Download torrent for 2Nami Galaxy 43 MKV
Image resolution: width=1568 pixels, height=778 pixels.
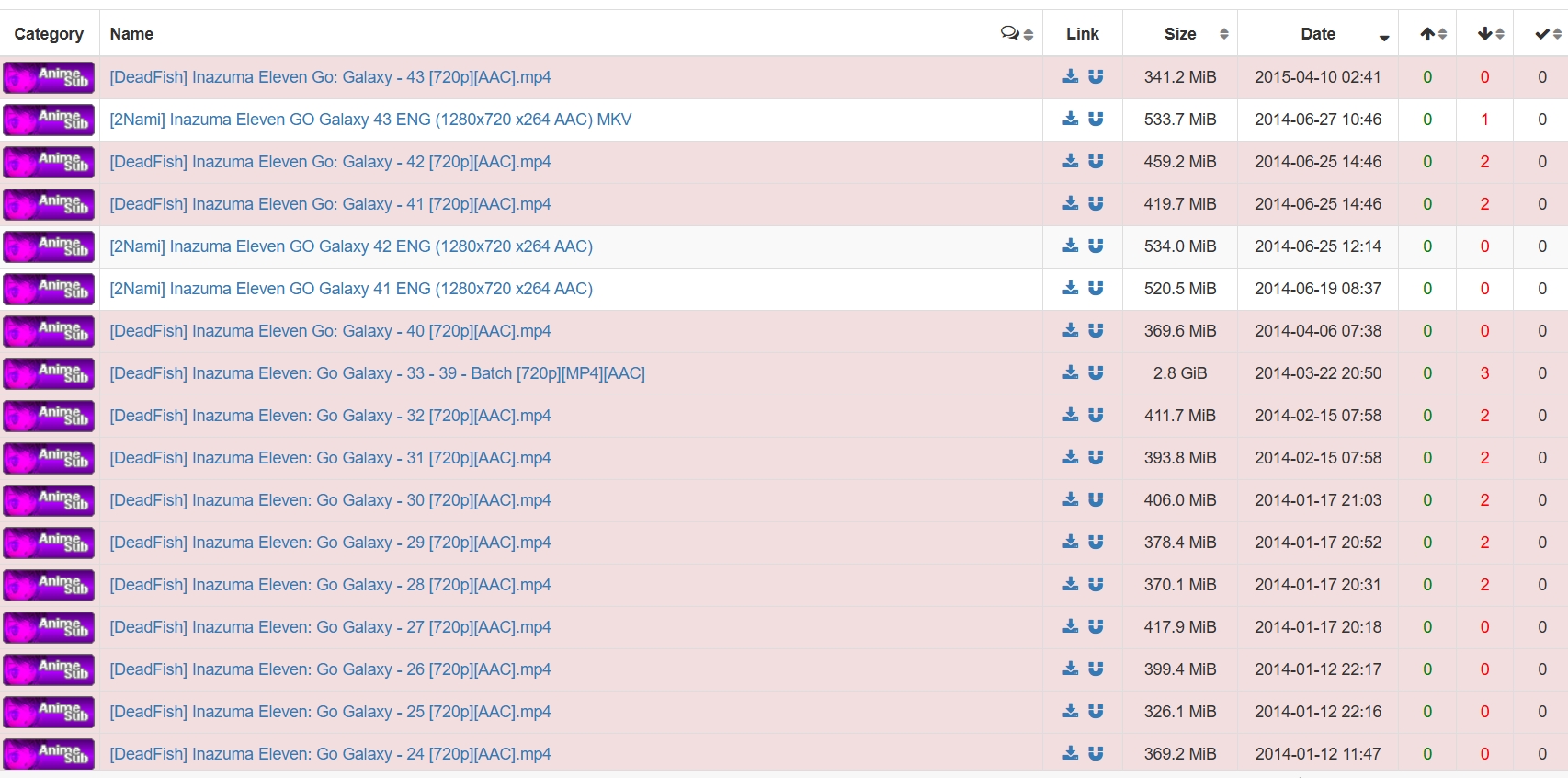point(1070,119)
